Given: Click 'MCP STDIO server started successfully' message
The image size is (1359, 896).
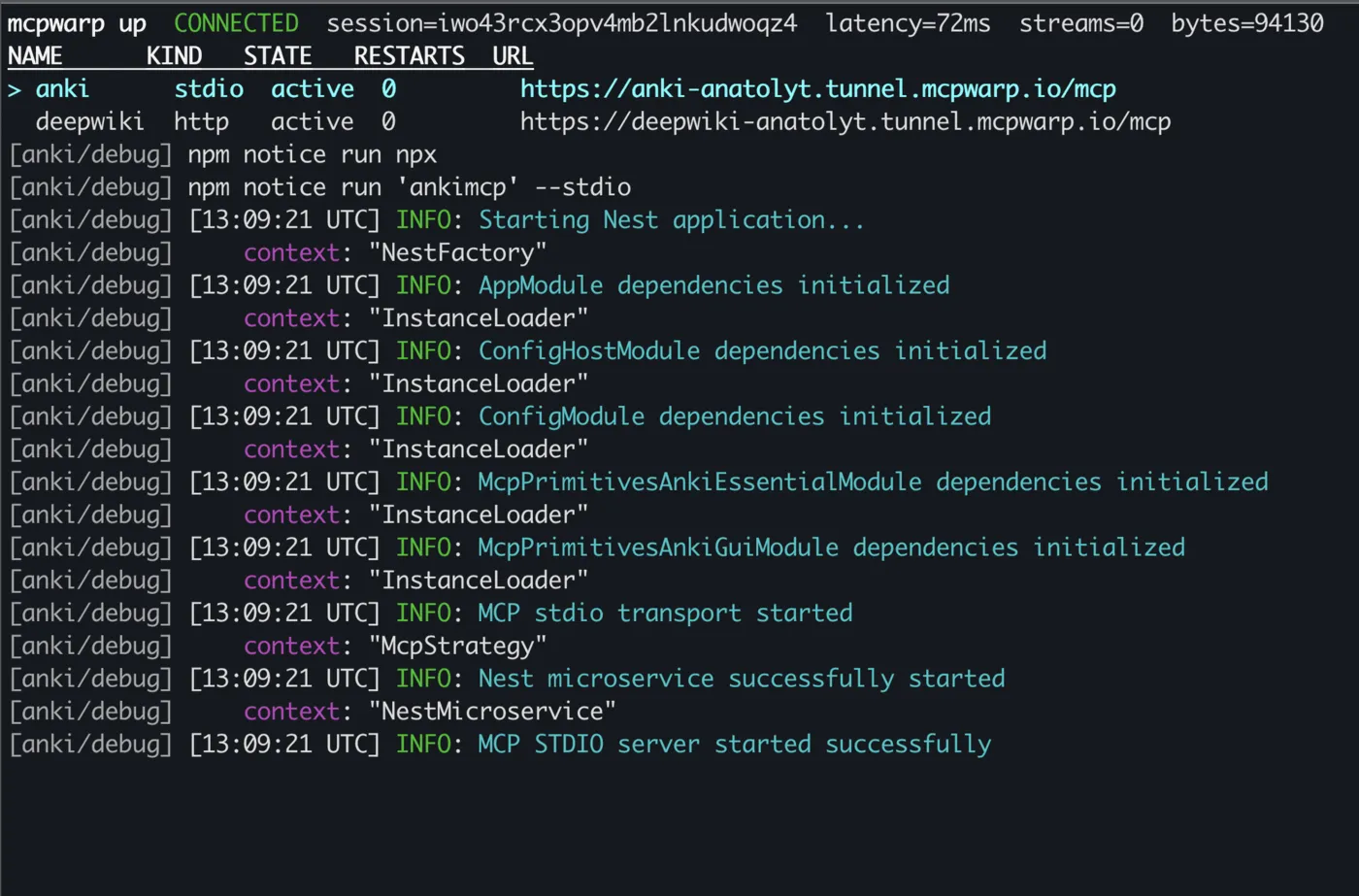Looking at the screenshot, I should pyautogui.click(x=735, y=745).
